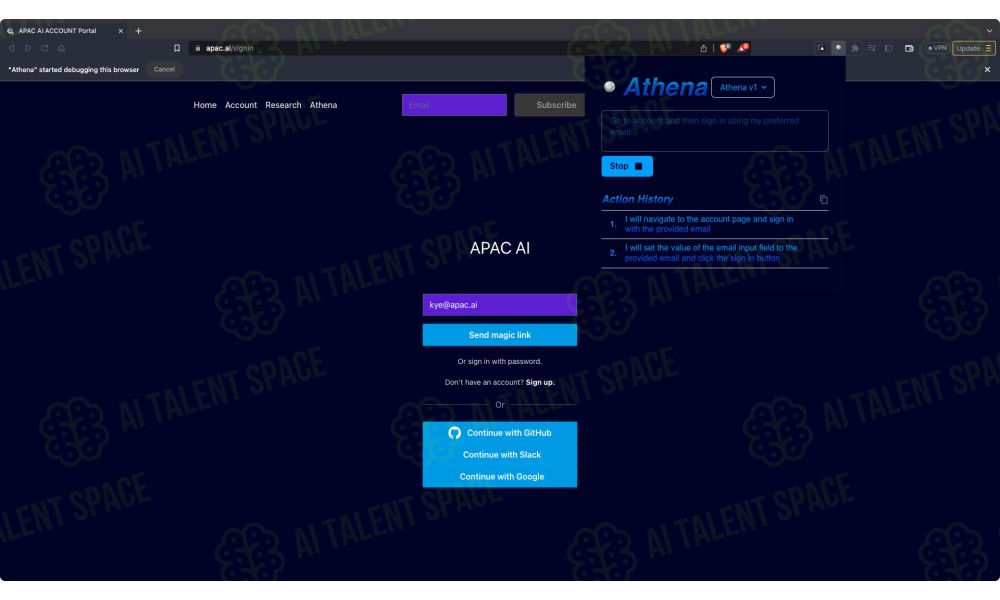Open the Research nav item
Image resolution: width=1000 pixels, height=600 pixels.
[x=283, y=105]
